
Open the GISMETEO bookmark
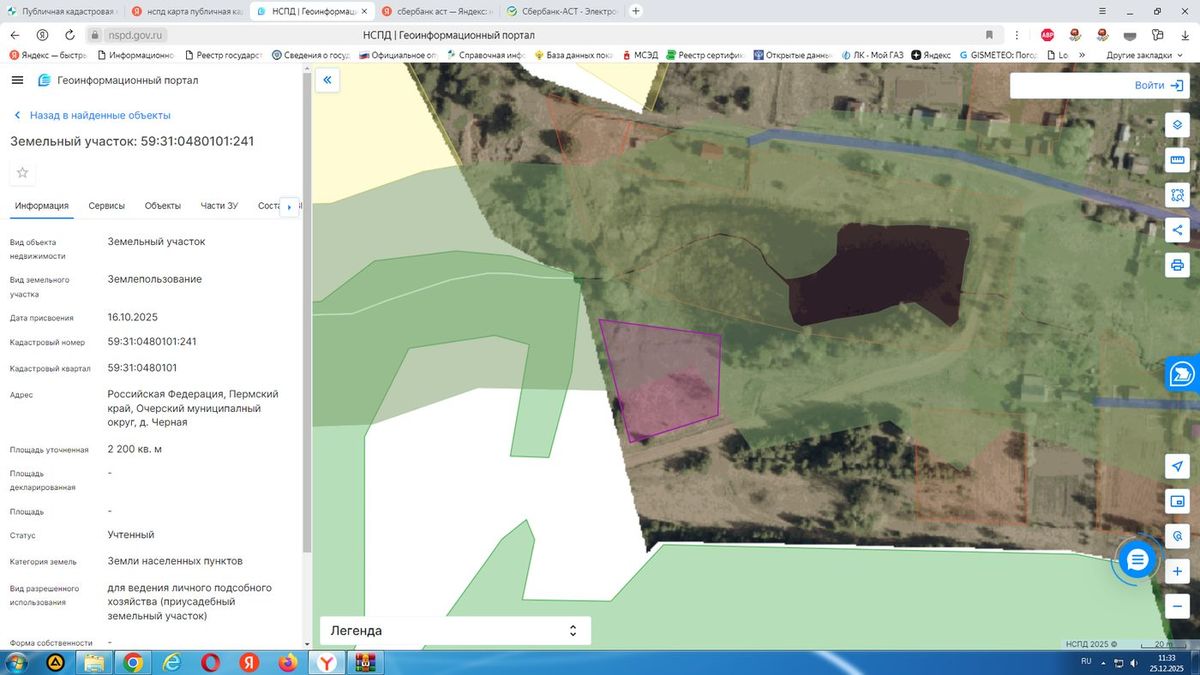click(1000, 55)
